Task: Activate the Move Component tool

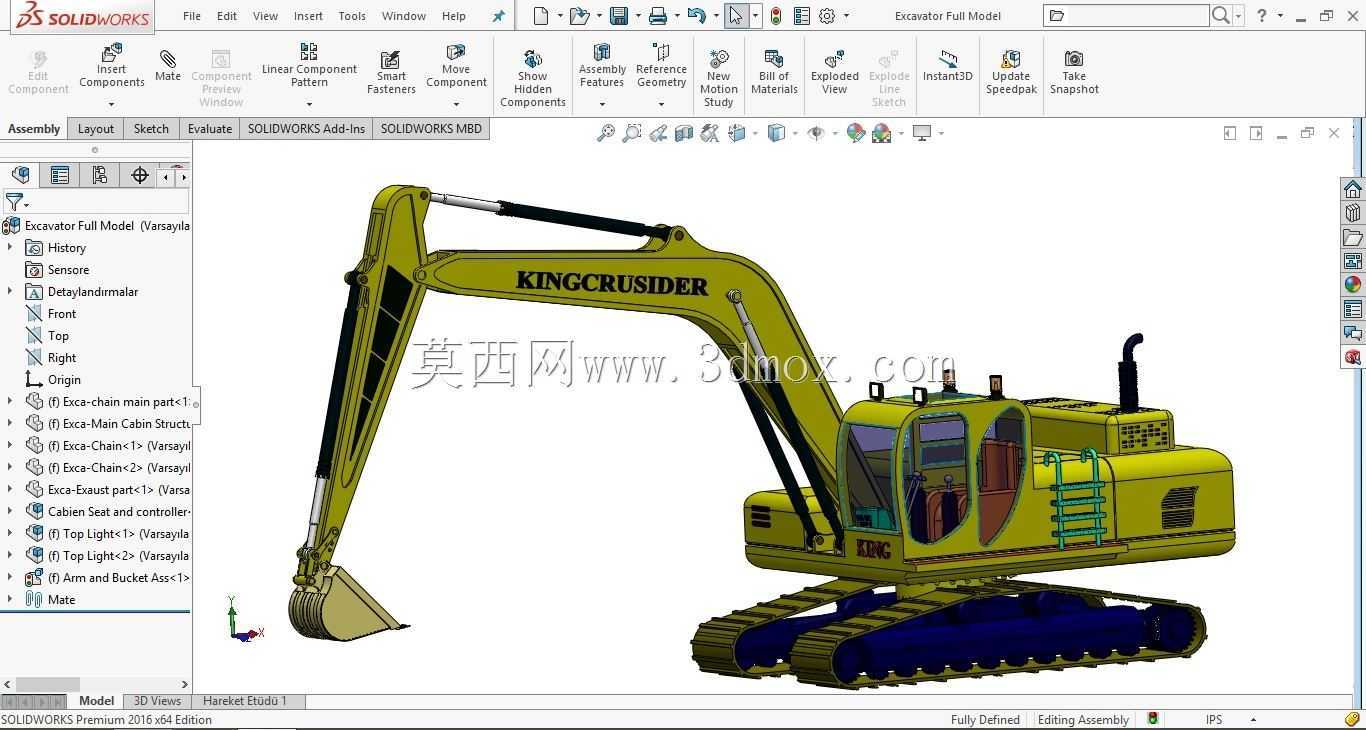Action: (456, 64)
